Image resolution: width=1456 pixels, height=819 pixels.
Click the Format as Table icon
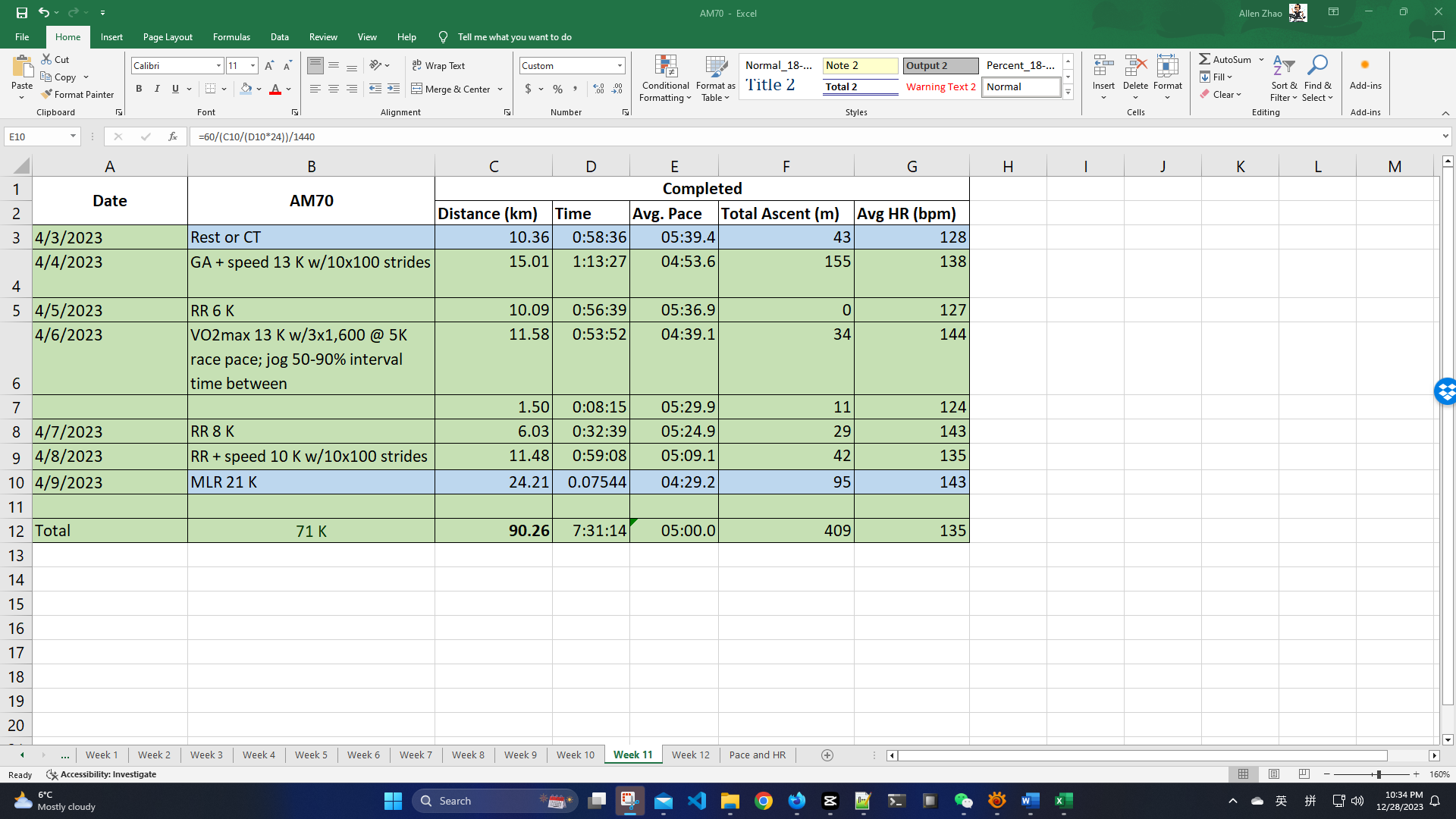point(715,68)
